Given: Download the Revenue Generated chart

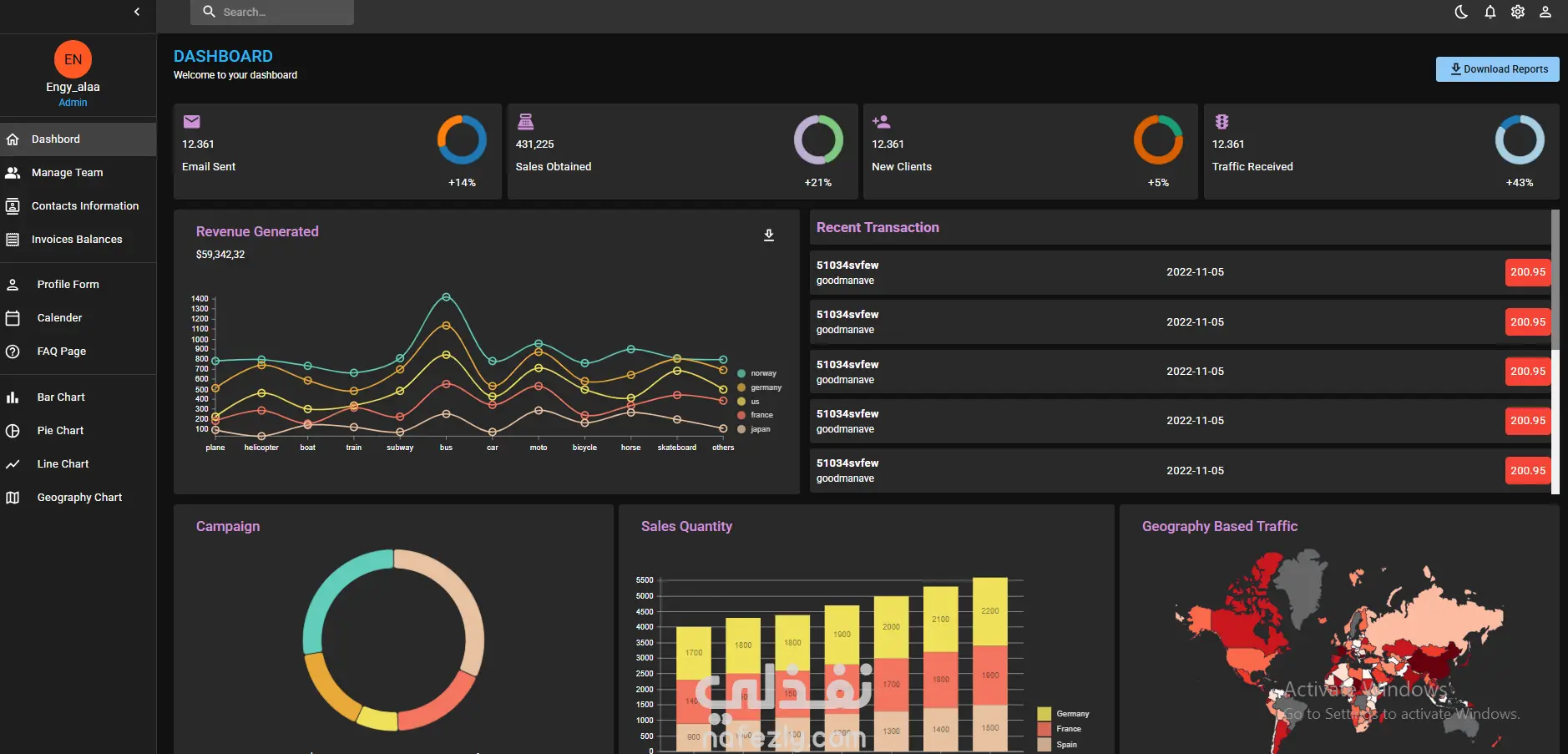Looking at the screenshot, I should (769, 235).
